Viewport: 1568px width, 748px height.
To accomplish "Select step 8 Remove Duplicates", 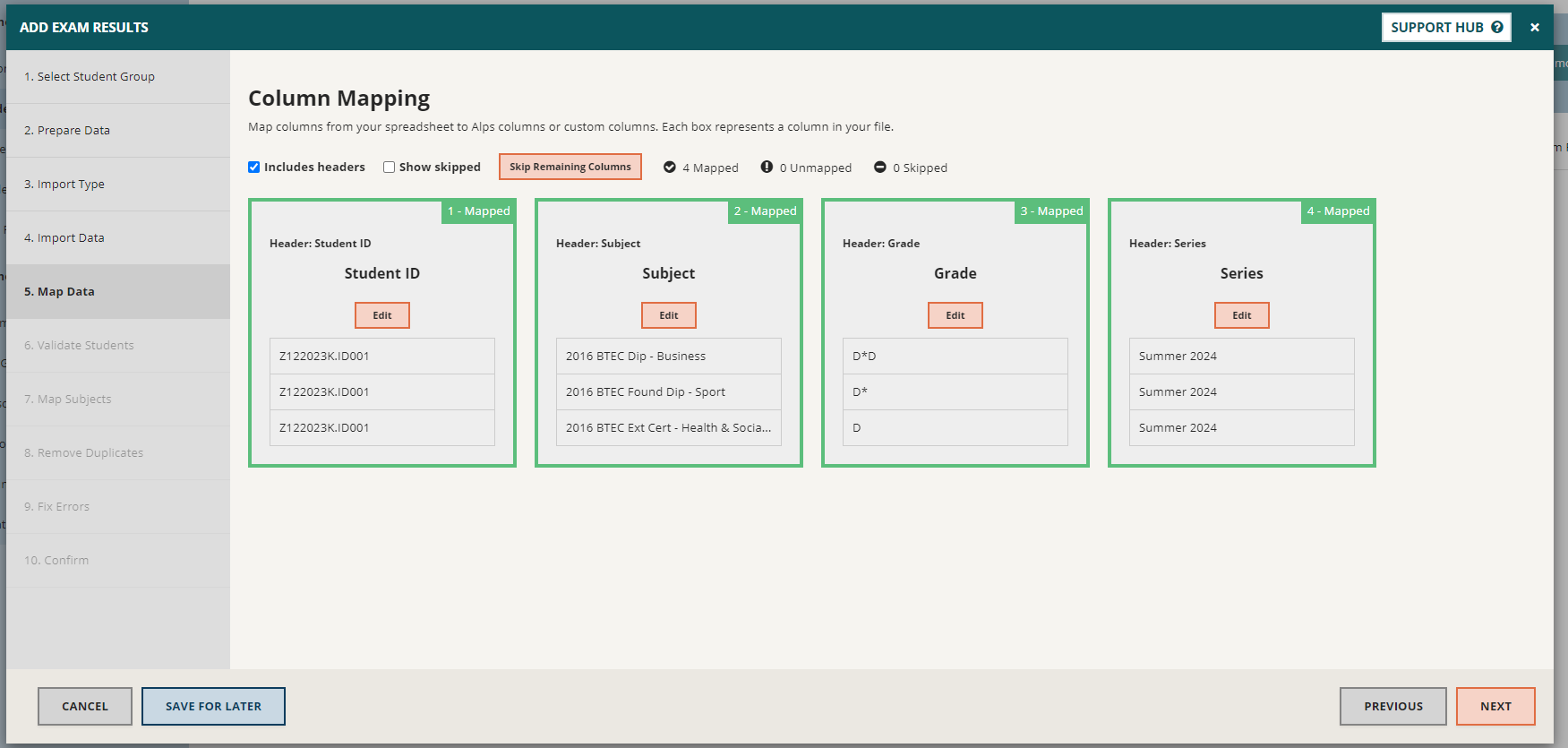I will pos(118,453).
